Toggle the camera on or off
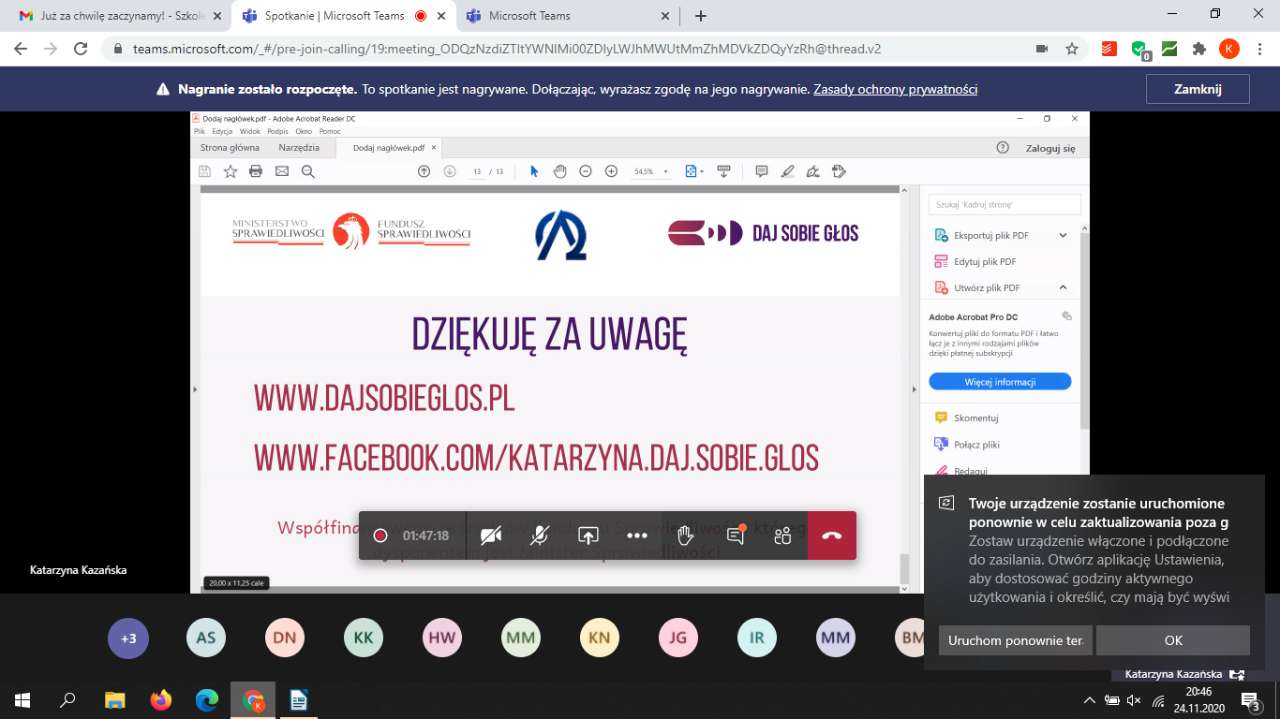Image resolution: width=1280 pixels, height=719 pixels. pos(491,535)
